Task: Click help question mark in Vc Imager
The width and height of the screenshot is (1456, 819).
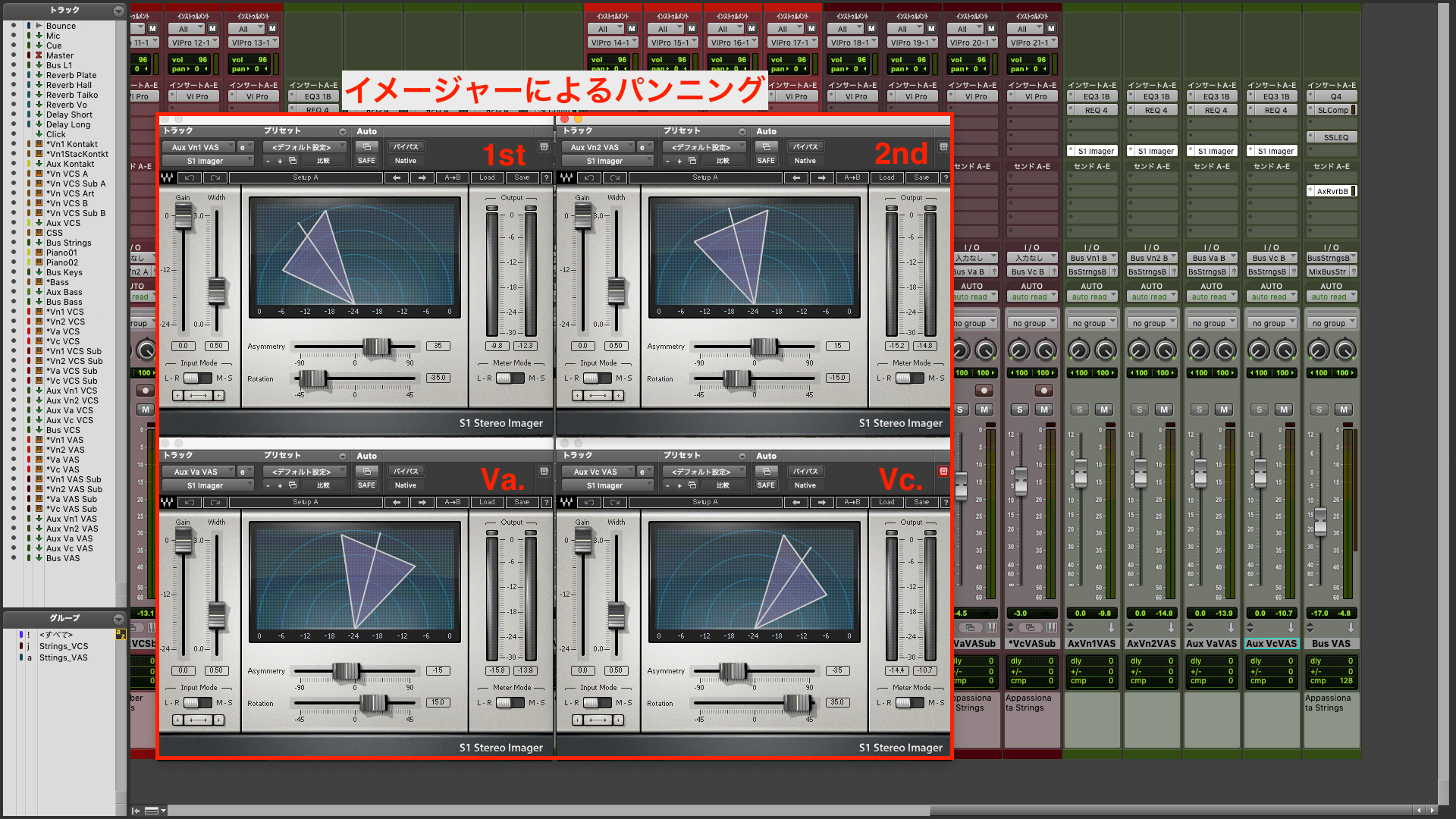Action: tap(946, 503)
